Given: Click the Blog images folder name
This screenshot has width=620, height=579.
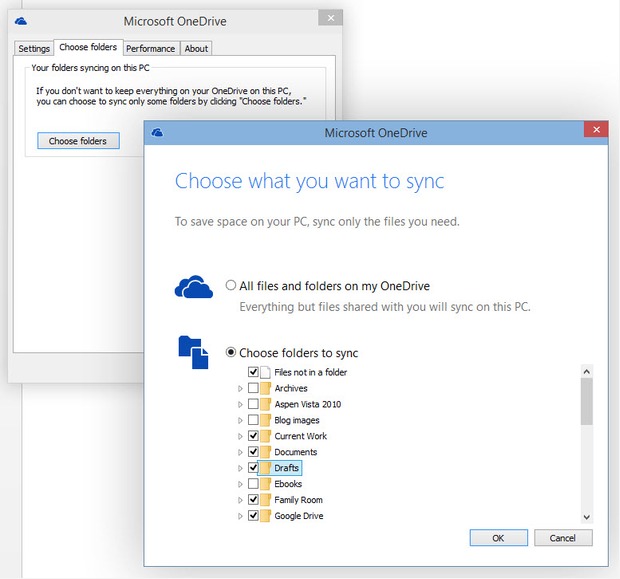Looking at the screenshot, I should [297, 420].
